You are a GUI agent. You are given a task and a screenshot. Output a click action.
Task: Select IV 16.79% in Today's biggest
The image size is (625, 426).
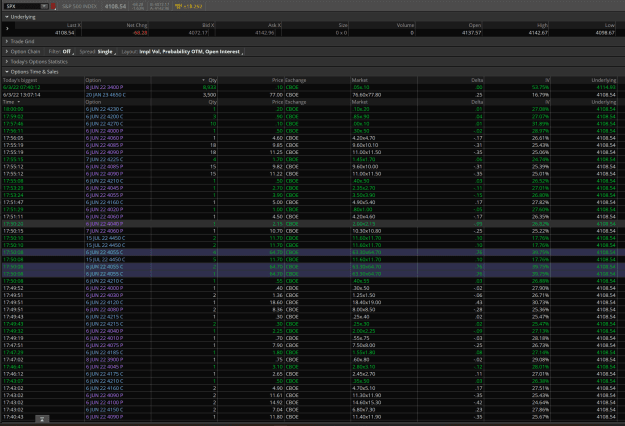click(541, 95)
